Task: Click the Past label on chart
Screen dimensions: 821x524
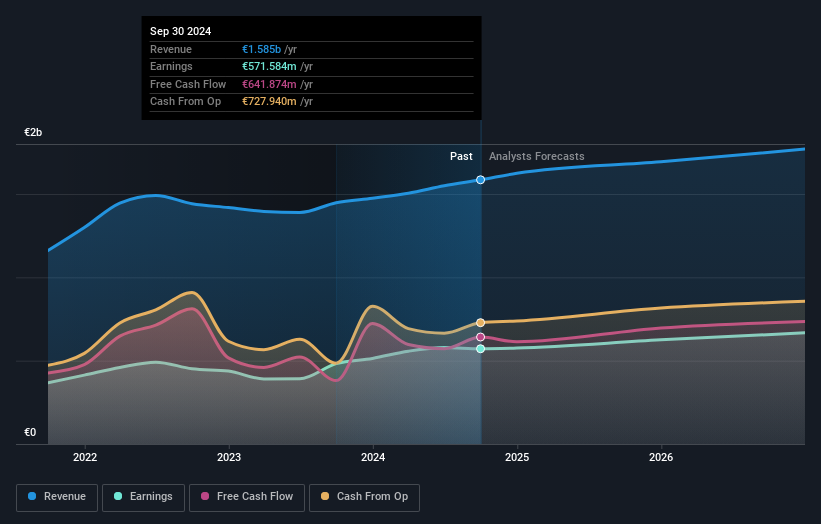Action: (461, 156)
